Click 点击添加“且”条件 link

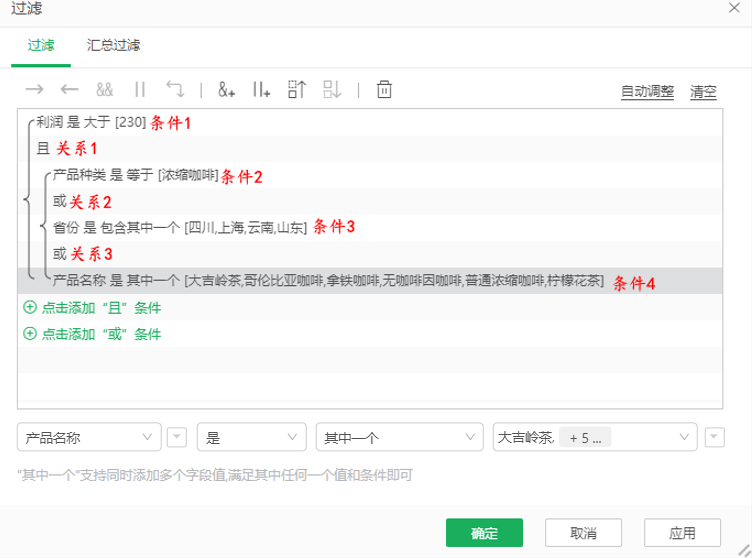point(101,308)
